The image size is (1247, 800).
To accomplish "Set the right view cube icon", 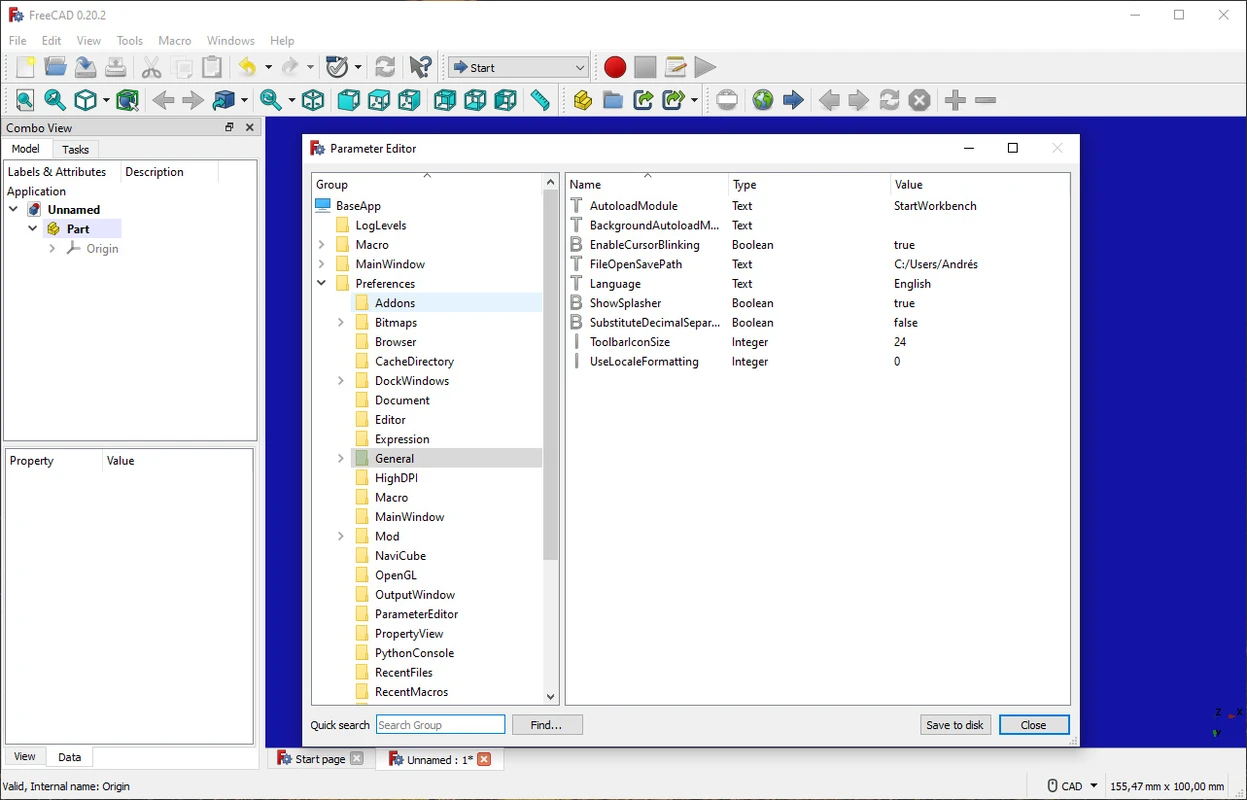I will (409, 100).
